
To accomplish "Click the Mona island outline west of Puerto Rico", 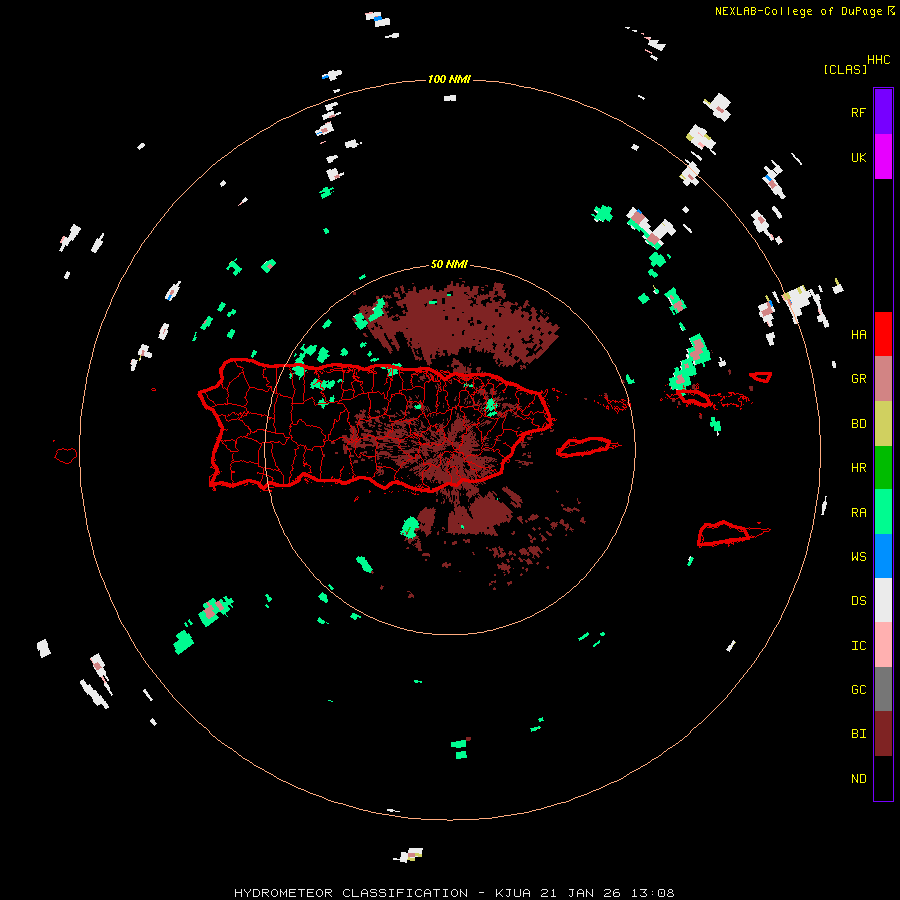I will point(66,455).
